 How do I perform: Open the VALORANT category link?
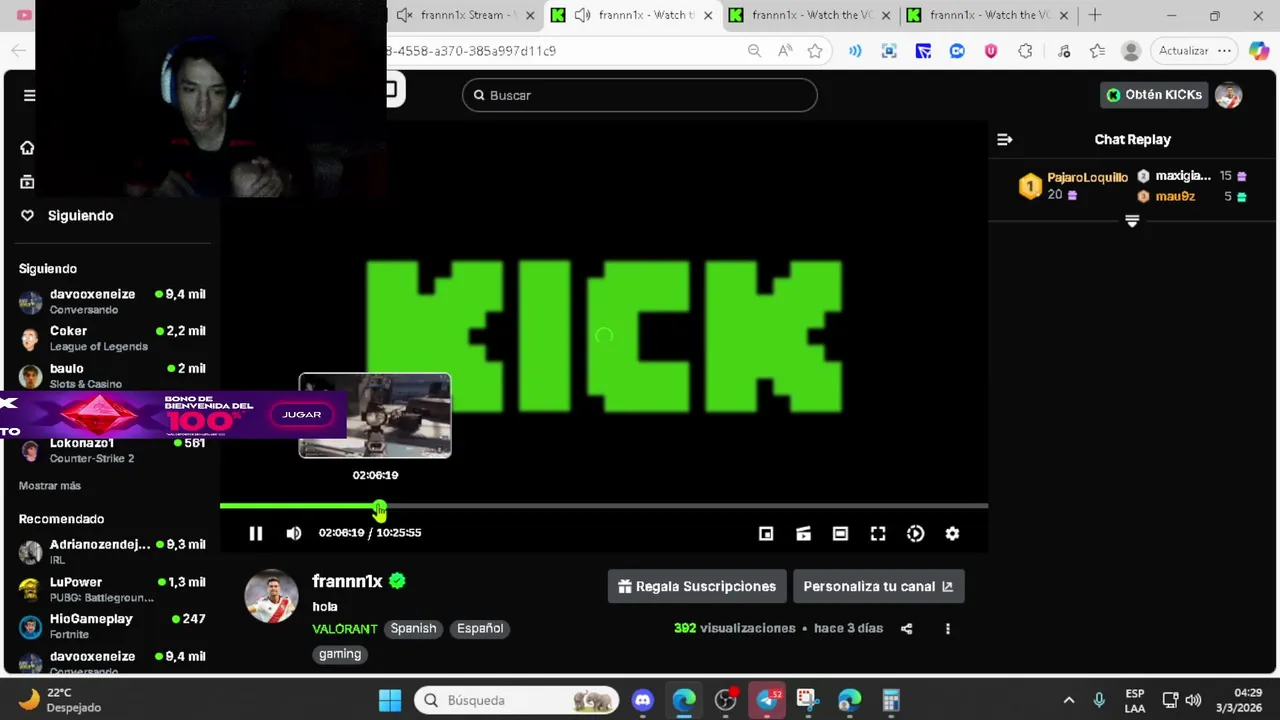(x=344, y=629)
